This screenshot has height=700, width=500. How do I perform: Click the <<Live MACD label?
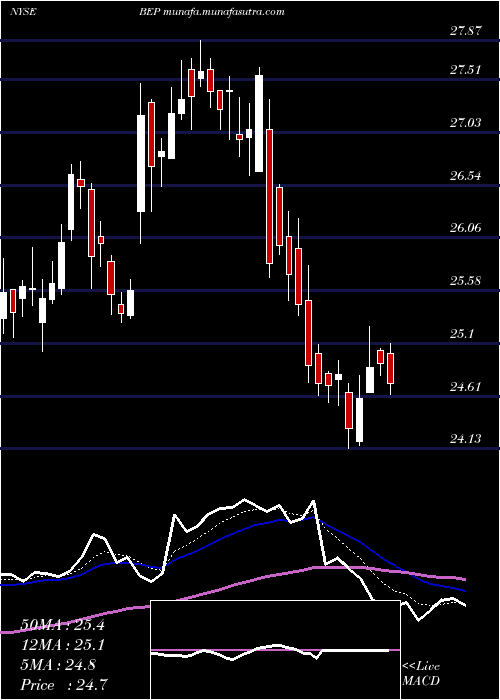tap(421, 673)
